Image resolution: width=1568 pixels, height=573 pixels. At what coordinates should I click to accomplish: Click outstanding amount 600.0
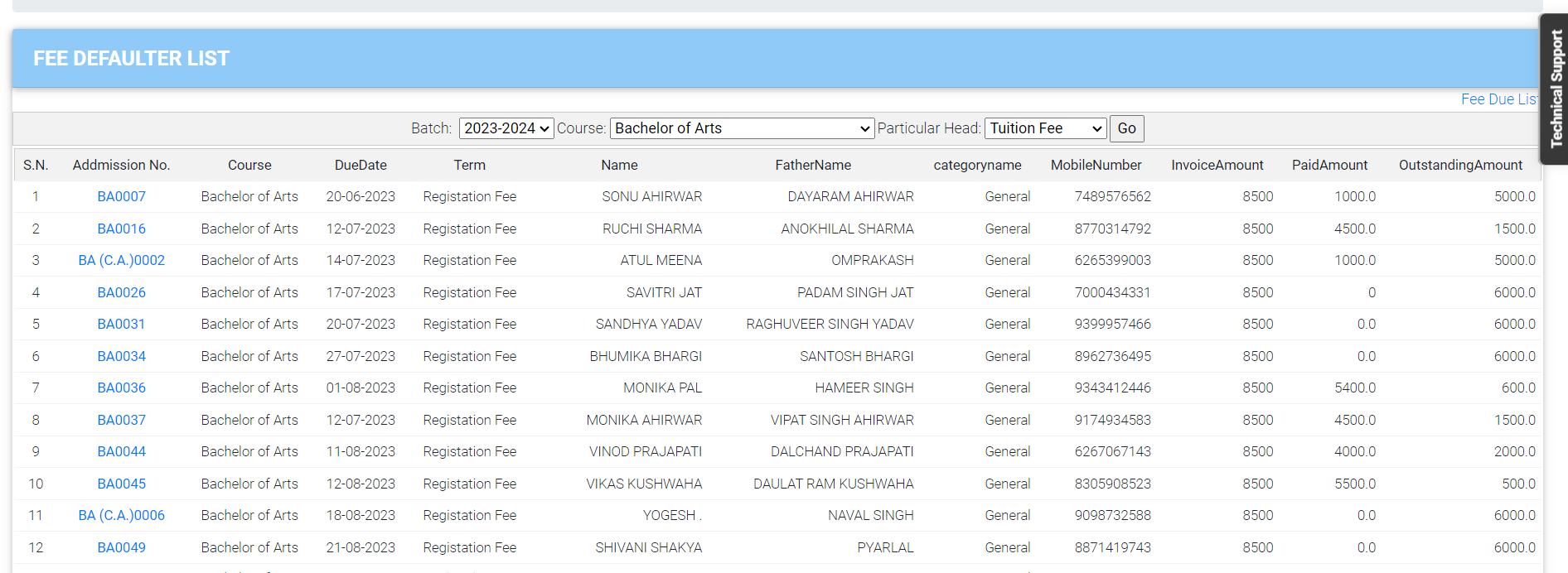tap(1518, 388)
